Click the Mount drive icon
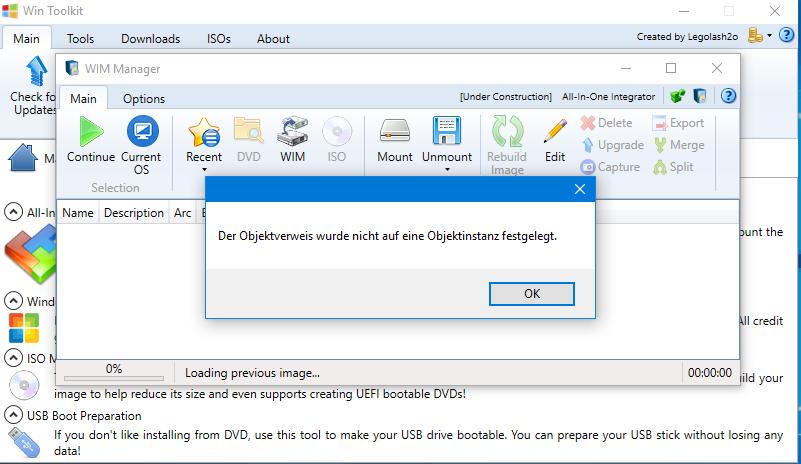 [395, 131]
